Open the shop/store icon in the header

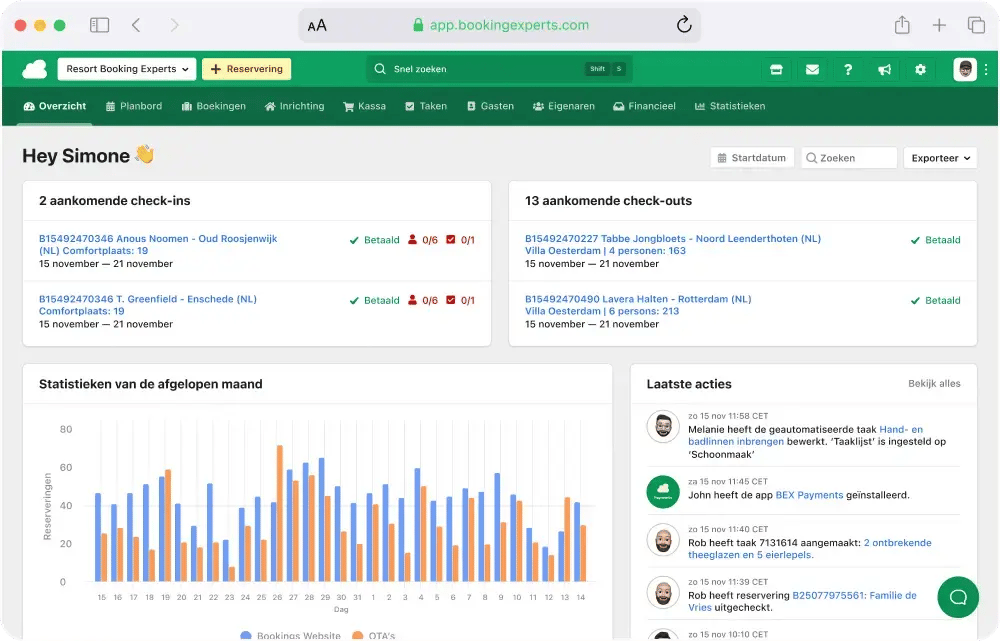(x=776, y=70)
